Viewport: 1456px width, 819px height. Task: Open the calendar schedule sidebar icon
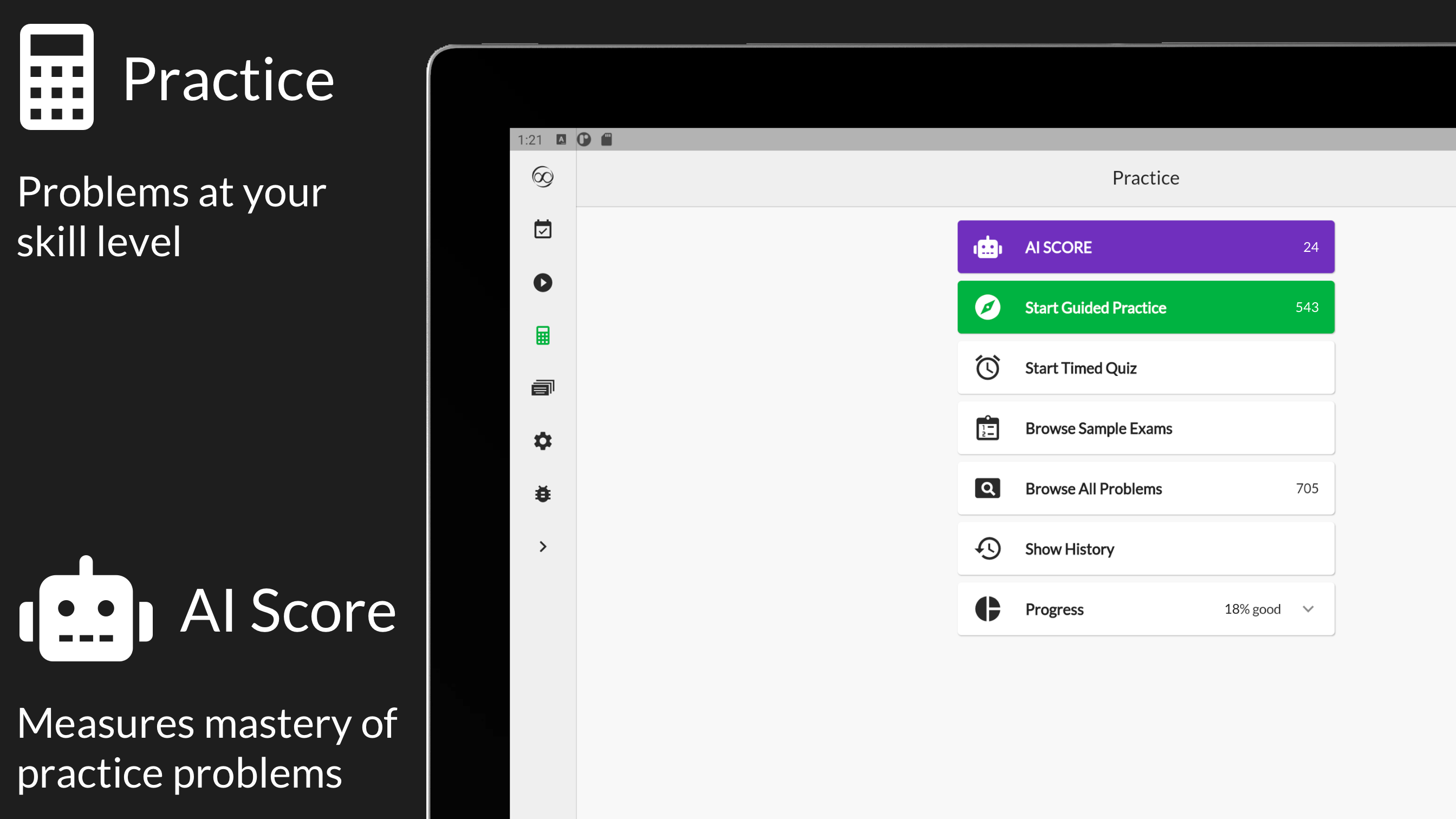(x=543, y=230)
